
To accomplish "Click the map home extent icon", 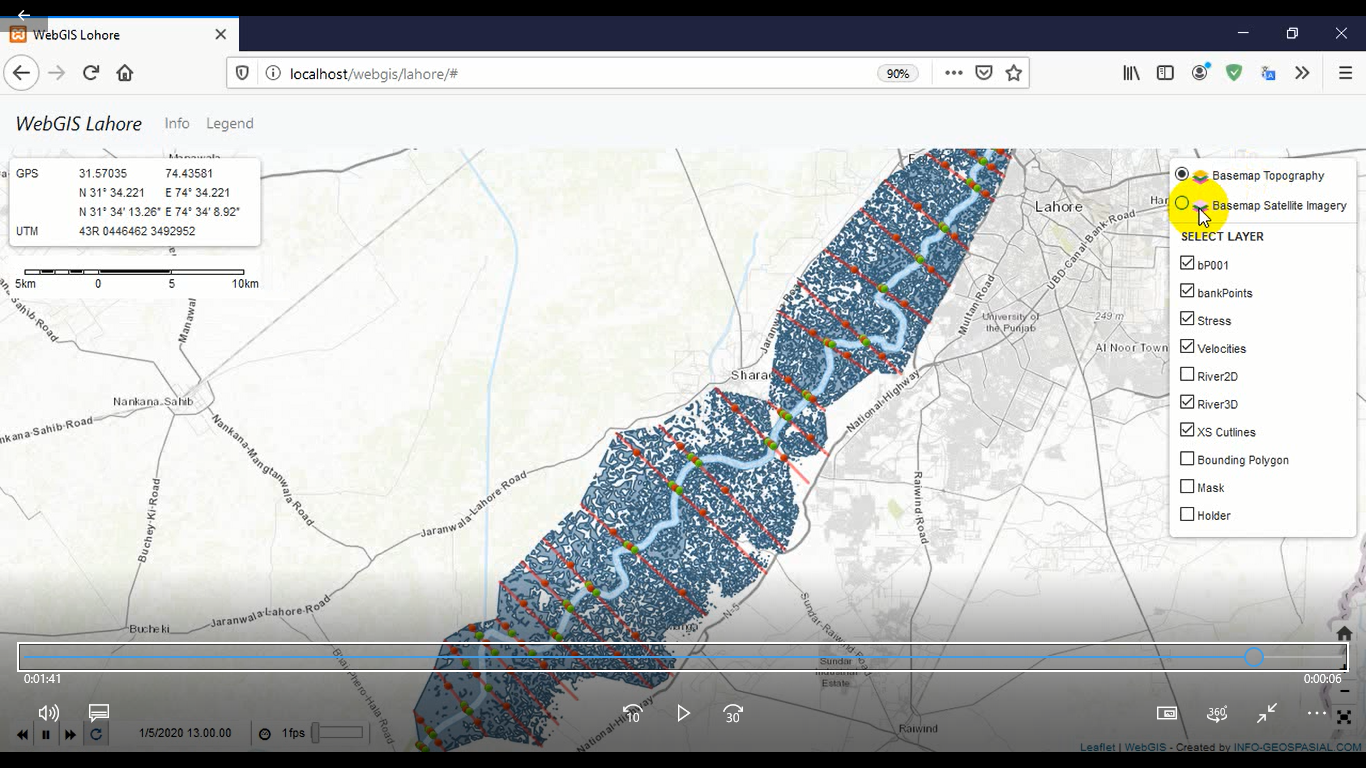I will click(x=1344, y=633).
